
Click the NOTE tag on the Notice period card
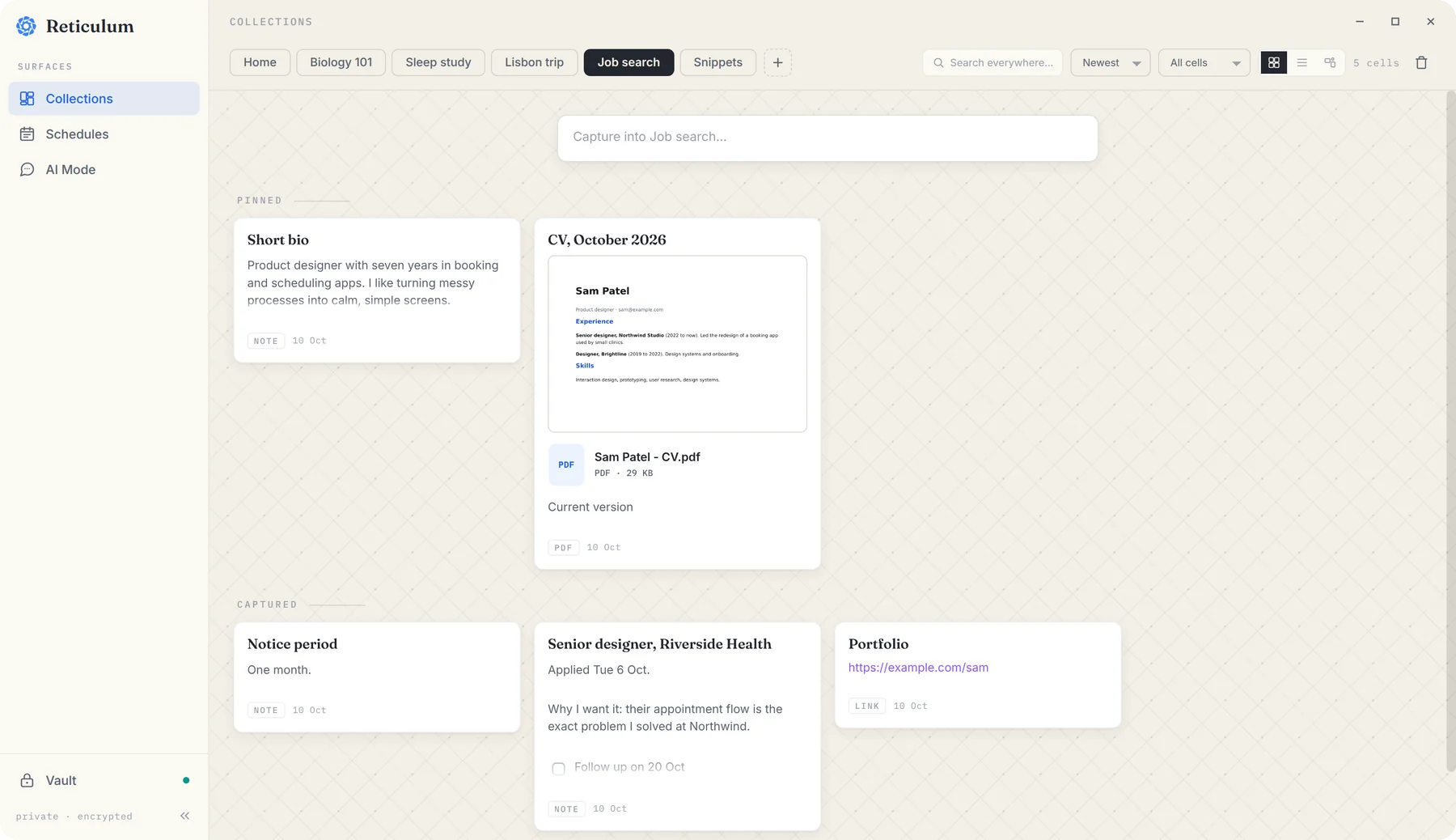click(265, 710)
